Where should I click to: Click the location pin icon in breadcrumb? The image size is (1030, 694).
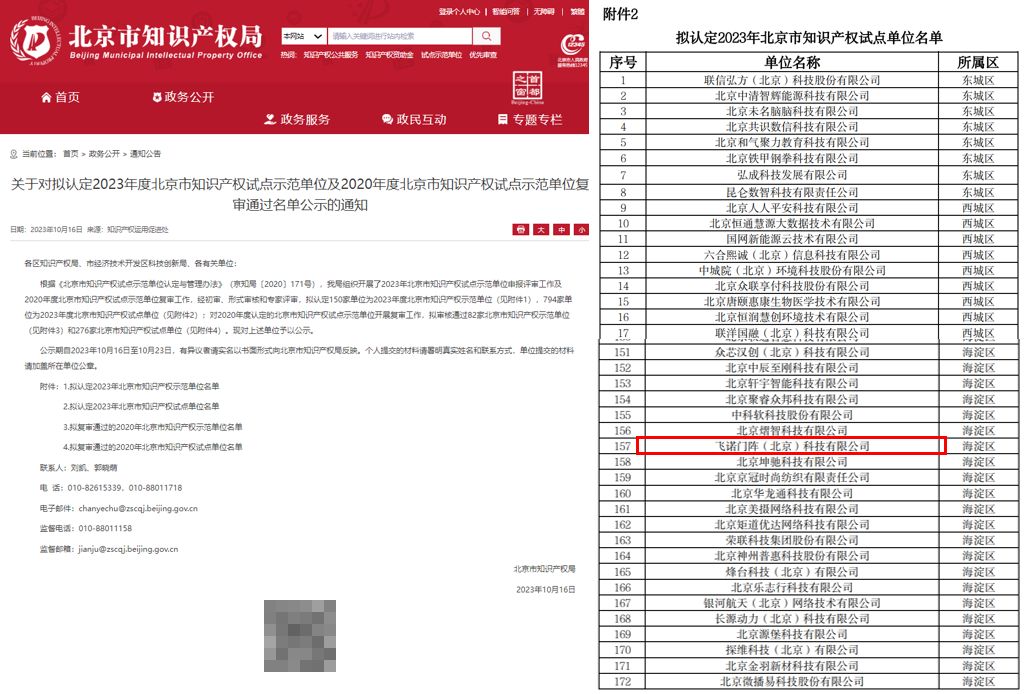click(14, 154)
